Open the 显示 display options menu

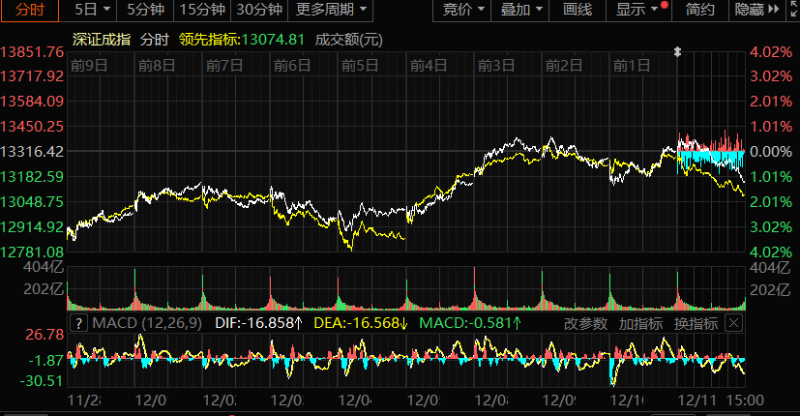(x=637, y=10)
